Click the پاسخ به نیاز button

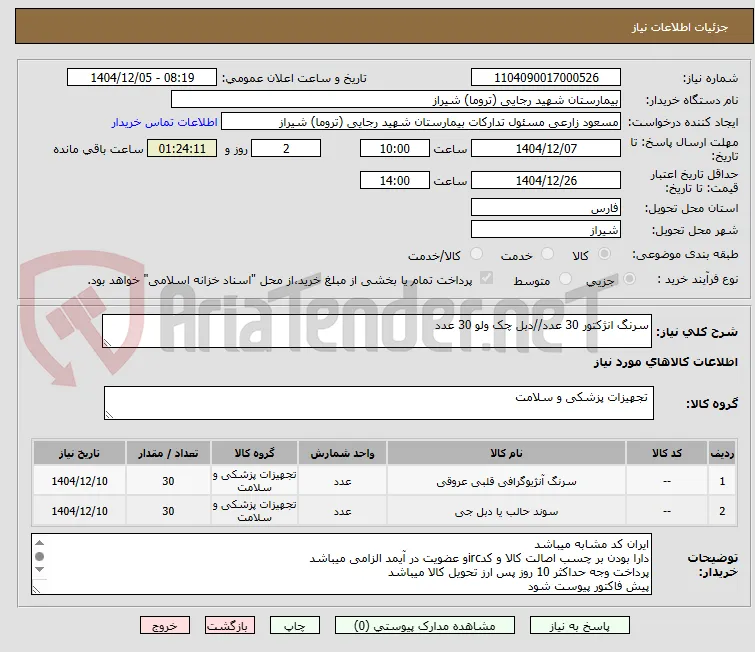point(580,626)
